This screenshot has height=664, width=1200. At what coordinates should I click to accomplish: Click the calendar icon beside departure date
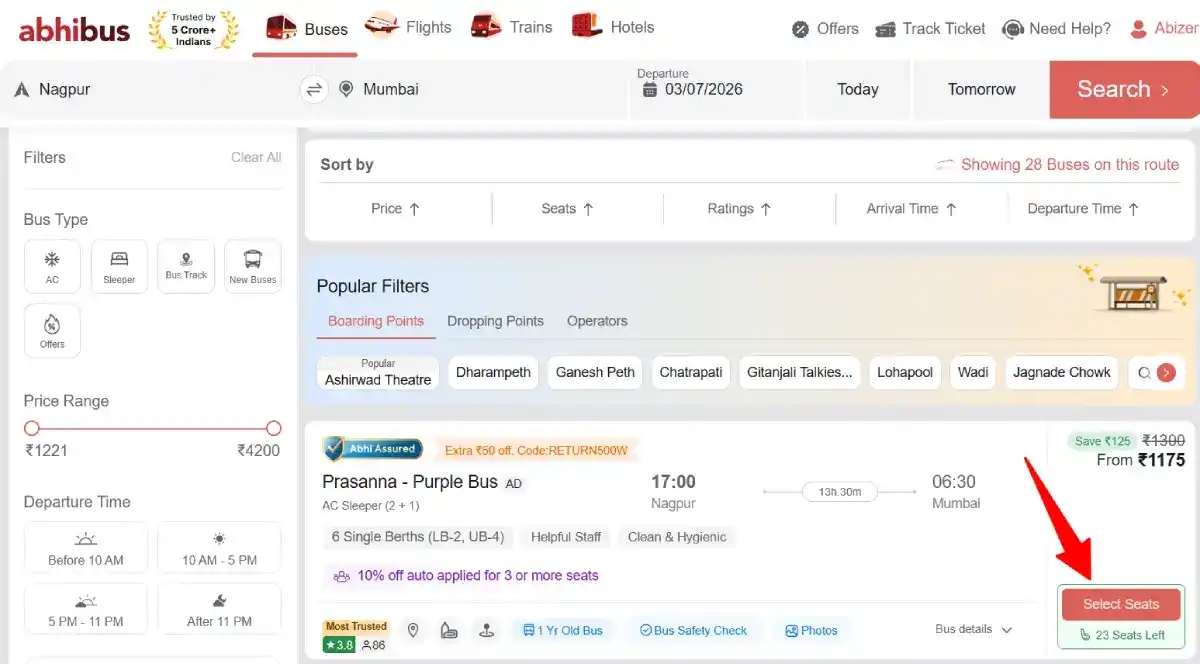650,89
